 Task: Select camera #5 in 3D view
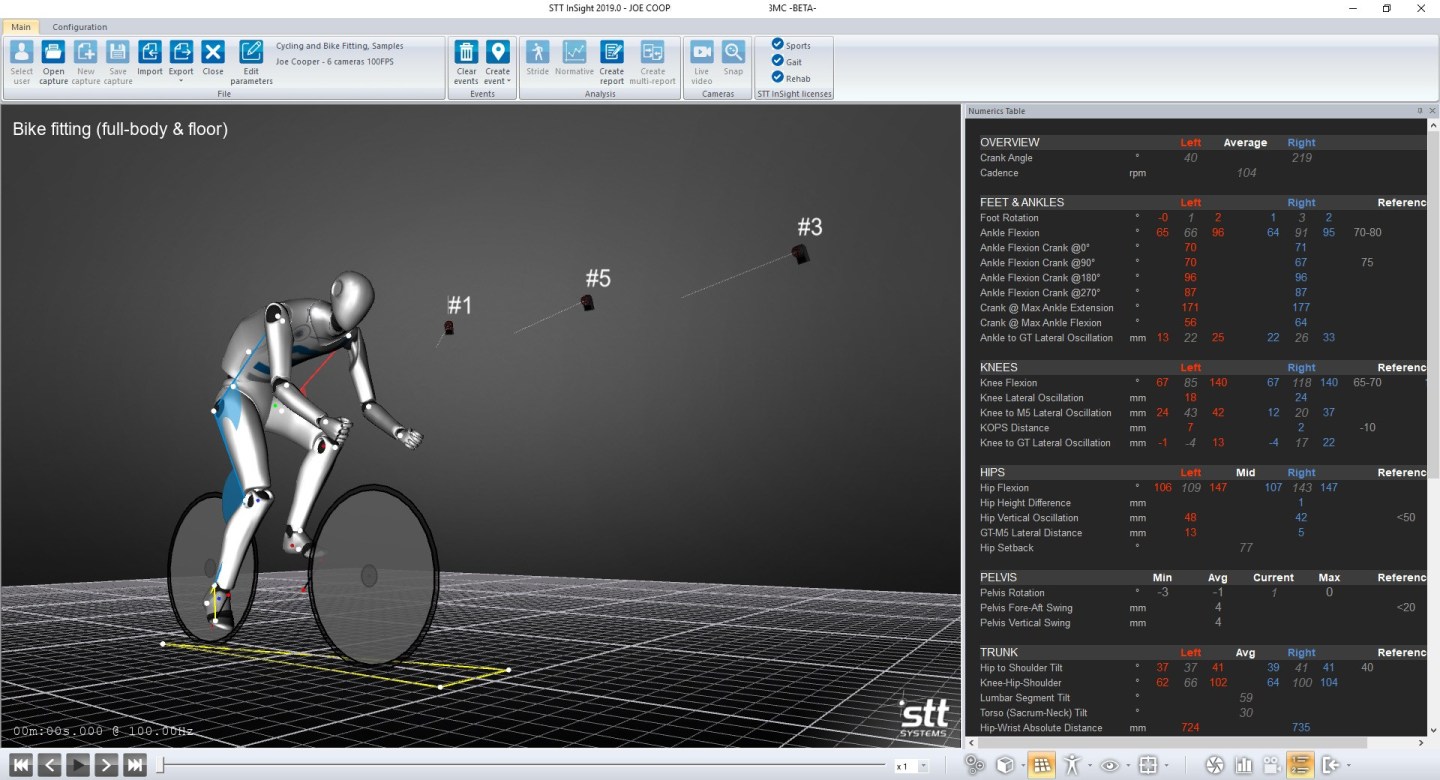coord(588,302)
